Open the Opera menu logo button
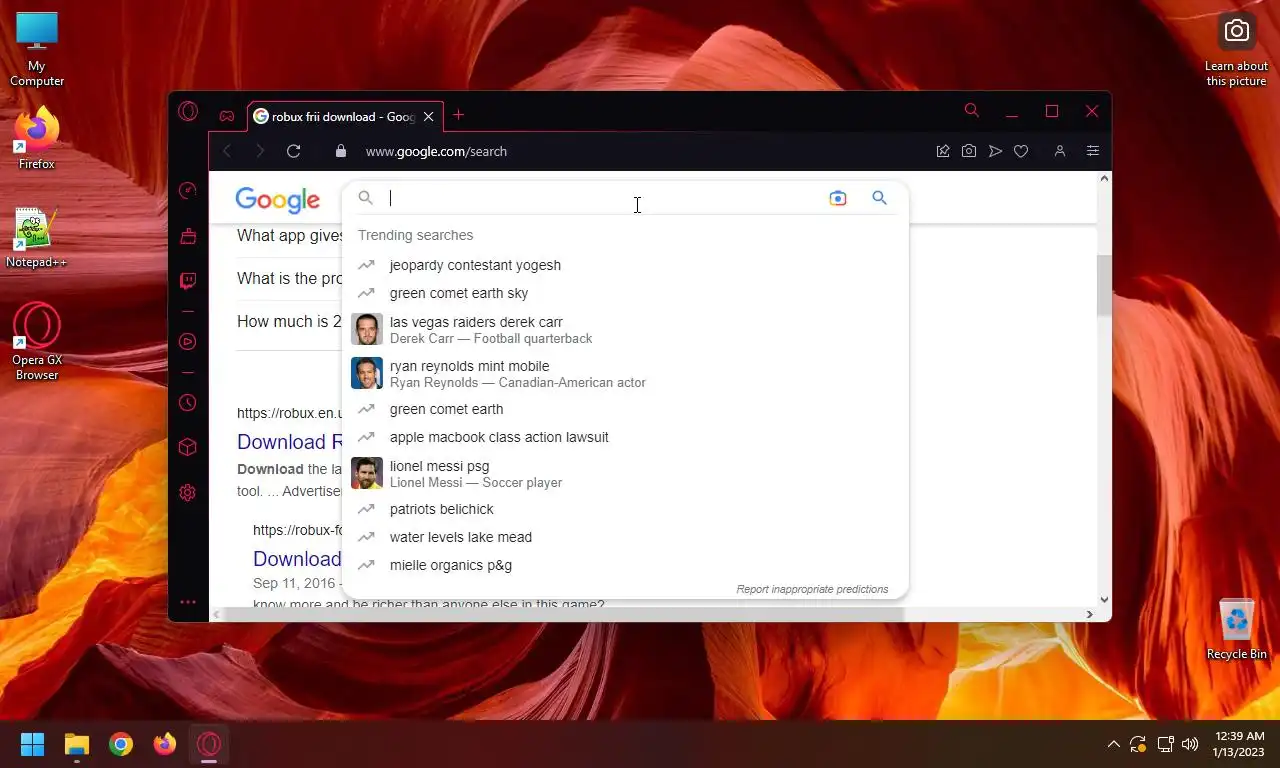This screenshot has height=768, width=1280. [188, 111]
